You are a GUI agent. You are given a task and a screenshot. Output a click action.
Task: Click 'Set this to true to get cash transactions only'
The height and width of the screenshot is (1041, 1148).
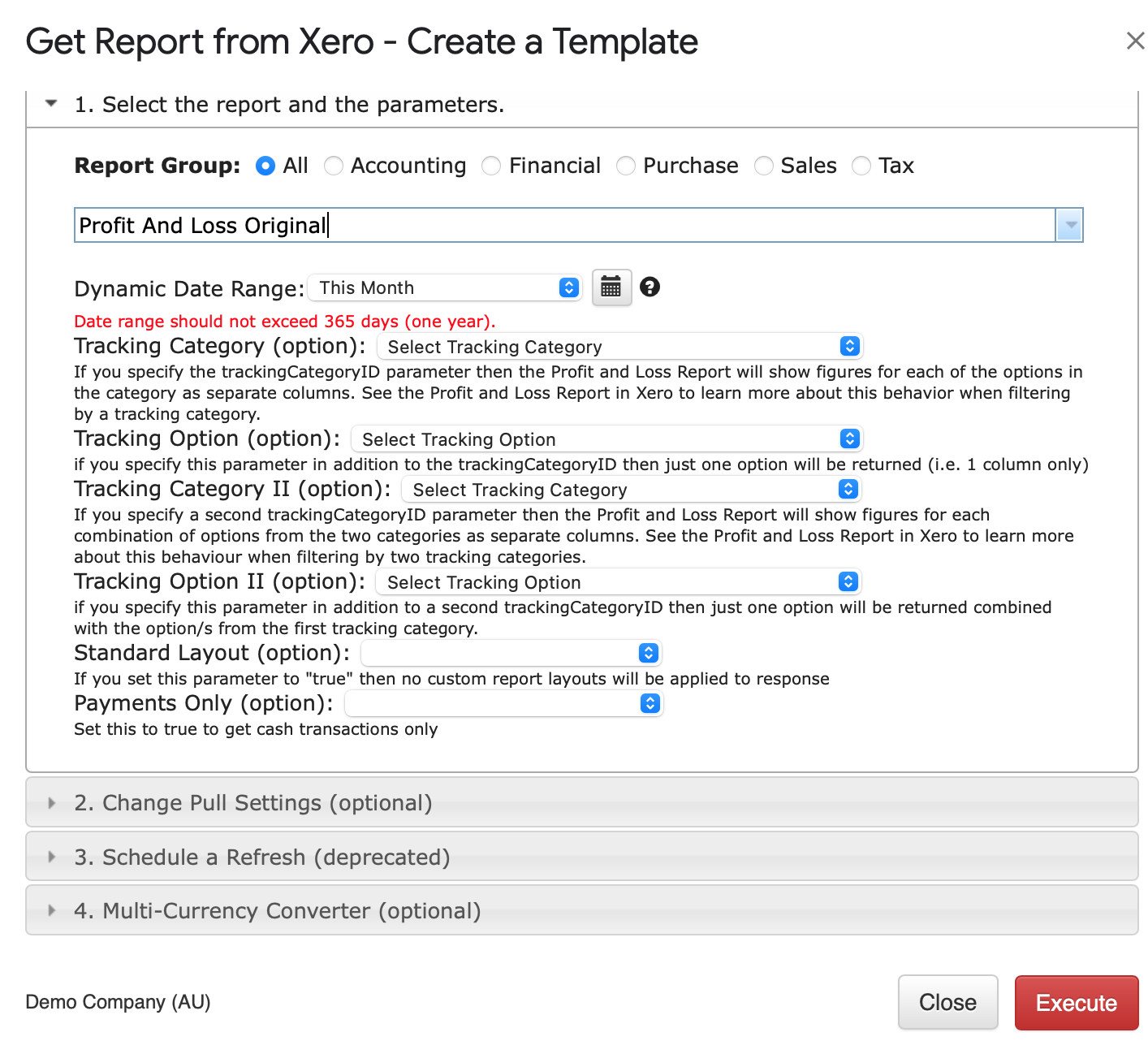[x=256, y=729]
